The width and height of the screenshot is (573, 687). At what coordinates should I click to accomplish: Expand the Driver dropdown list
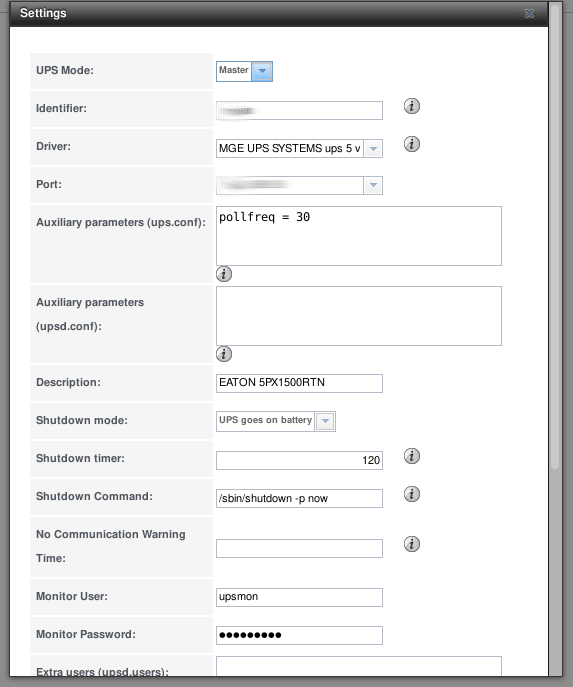(x=373, y=149)
